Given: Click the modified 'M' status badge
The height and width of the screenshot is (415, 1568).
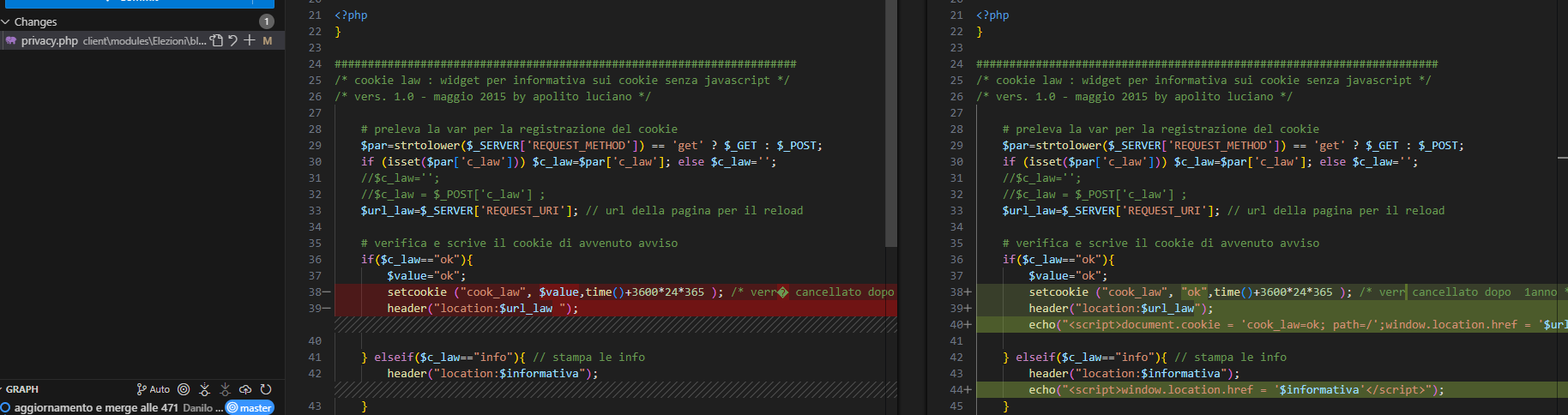Looking at the screenshot, I should pos(268,40).
